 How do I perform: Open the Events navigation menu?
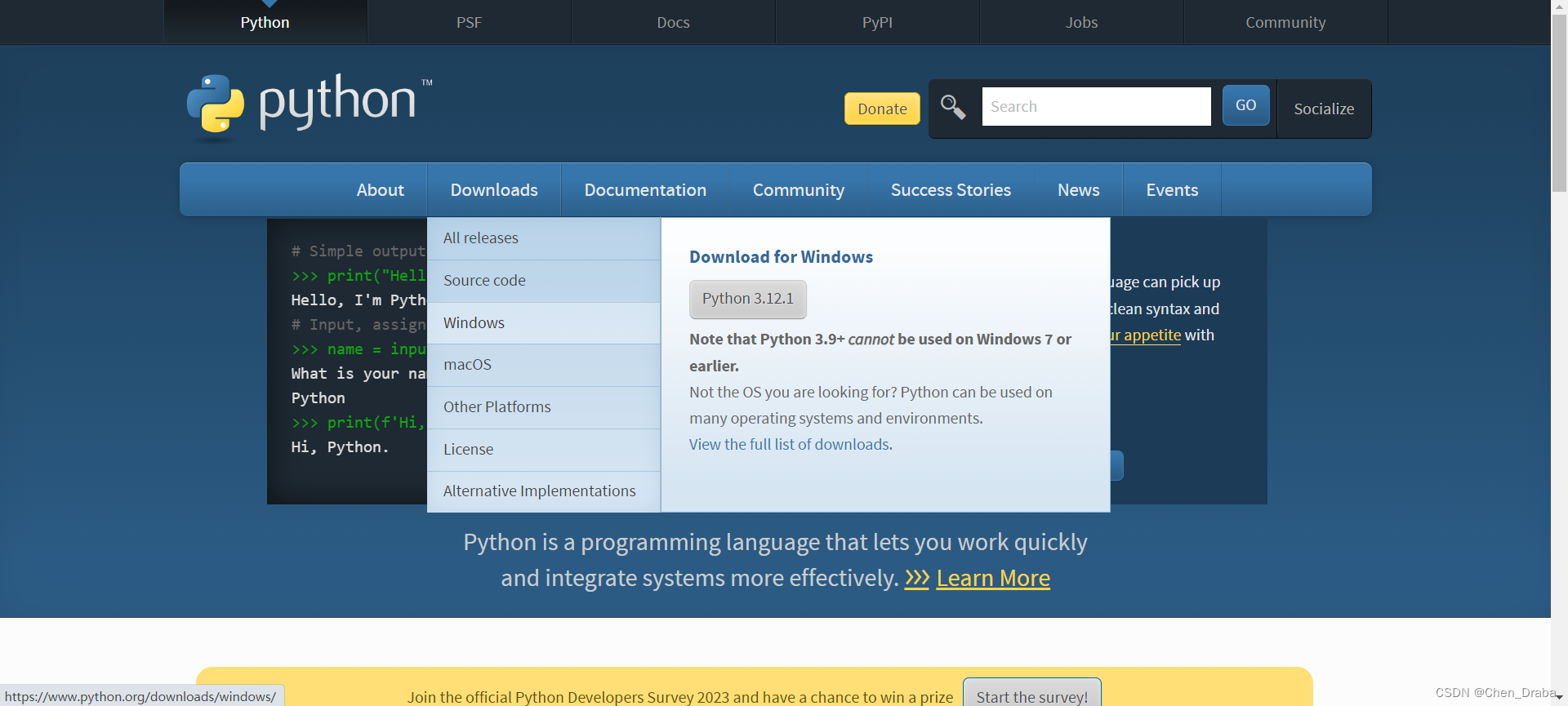point(1172,189)
